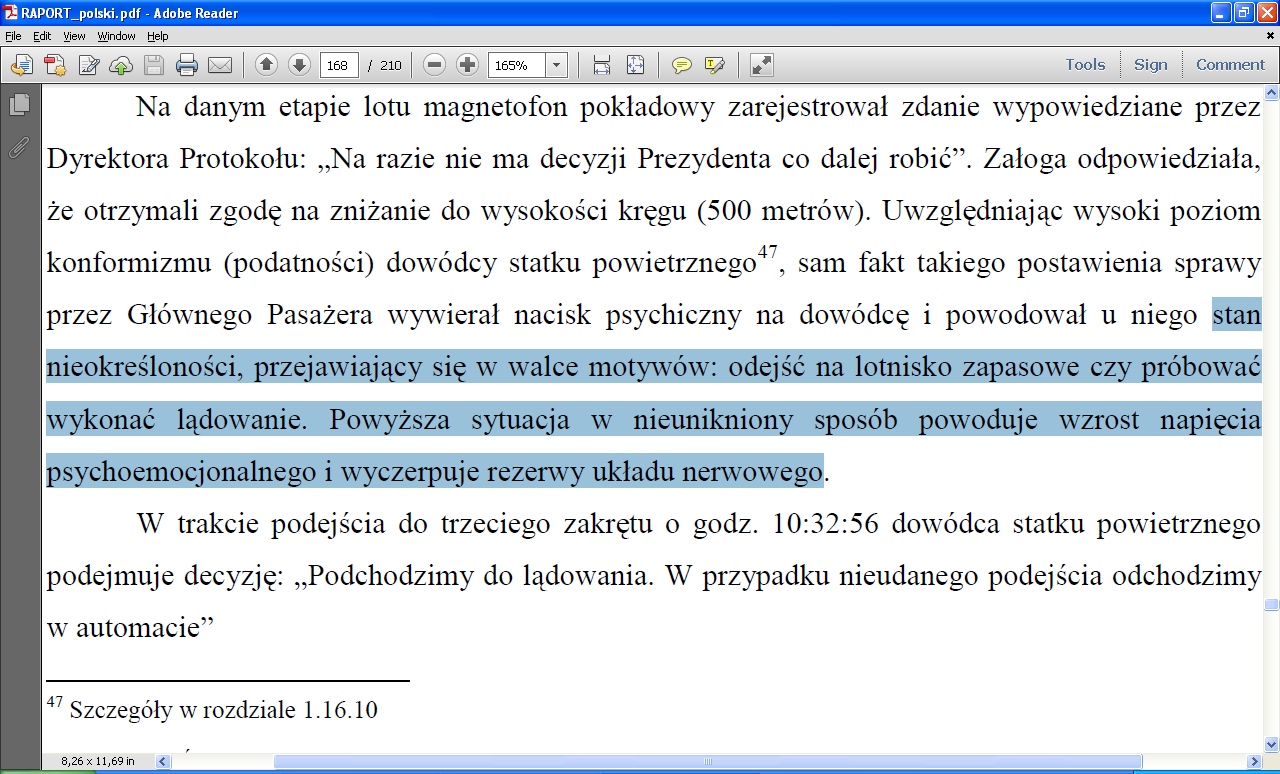Screen dimensions: 1280x774
Task: Open the Sign pane
Action: click(x=1150, y=65)
